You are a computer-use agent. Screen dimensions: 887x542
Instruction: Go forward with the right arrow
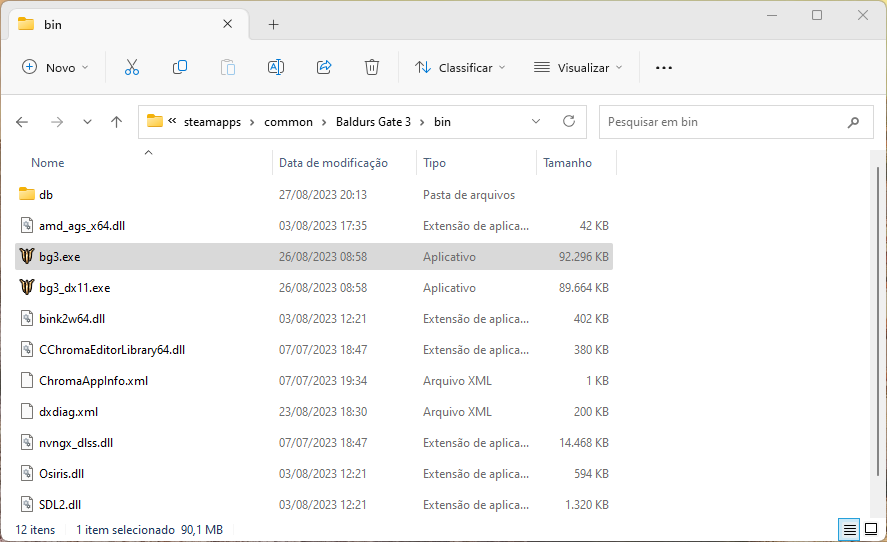(57, 122)
